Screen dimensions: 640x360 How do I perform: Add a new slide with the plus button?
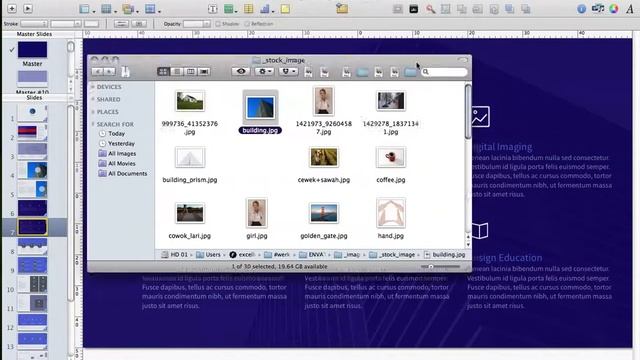(x=12, y=8)
